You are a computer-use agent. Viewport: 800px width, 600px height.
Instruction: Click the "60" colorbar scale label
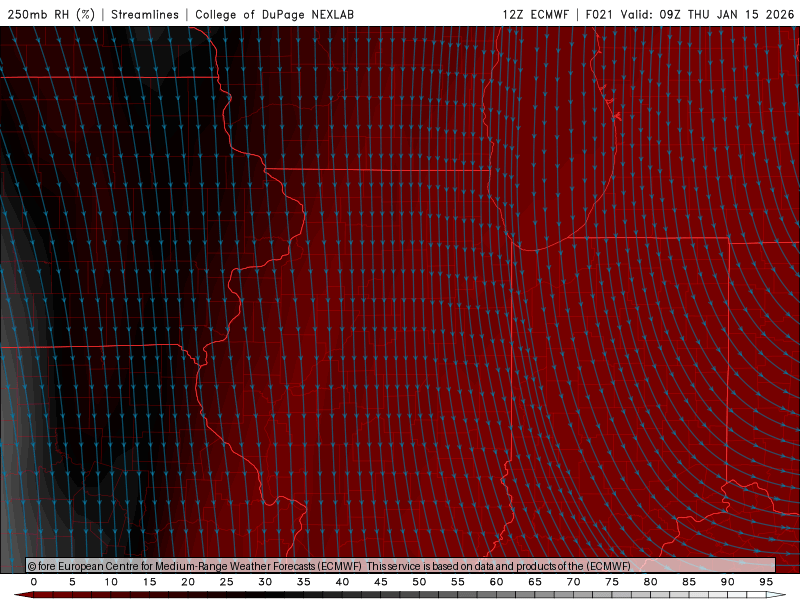click(x=496, y=582)
